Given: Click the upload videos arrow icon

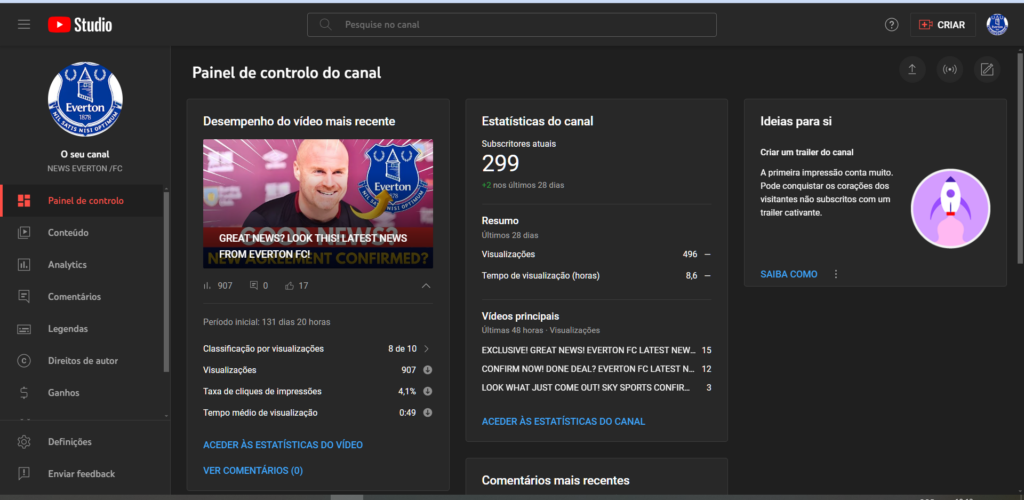Looking at the screenshot, I should 912,70.
